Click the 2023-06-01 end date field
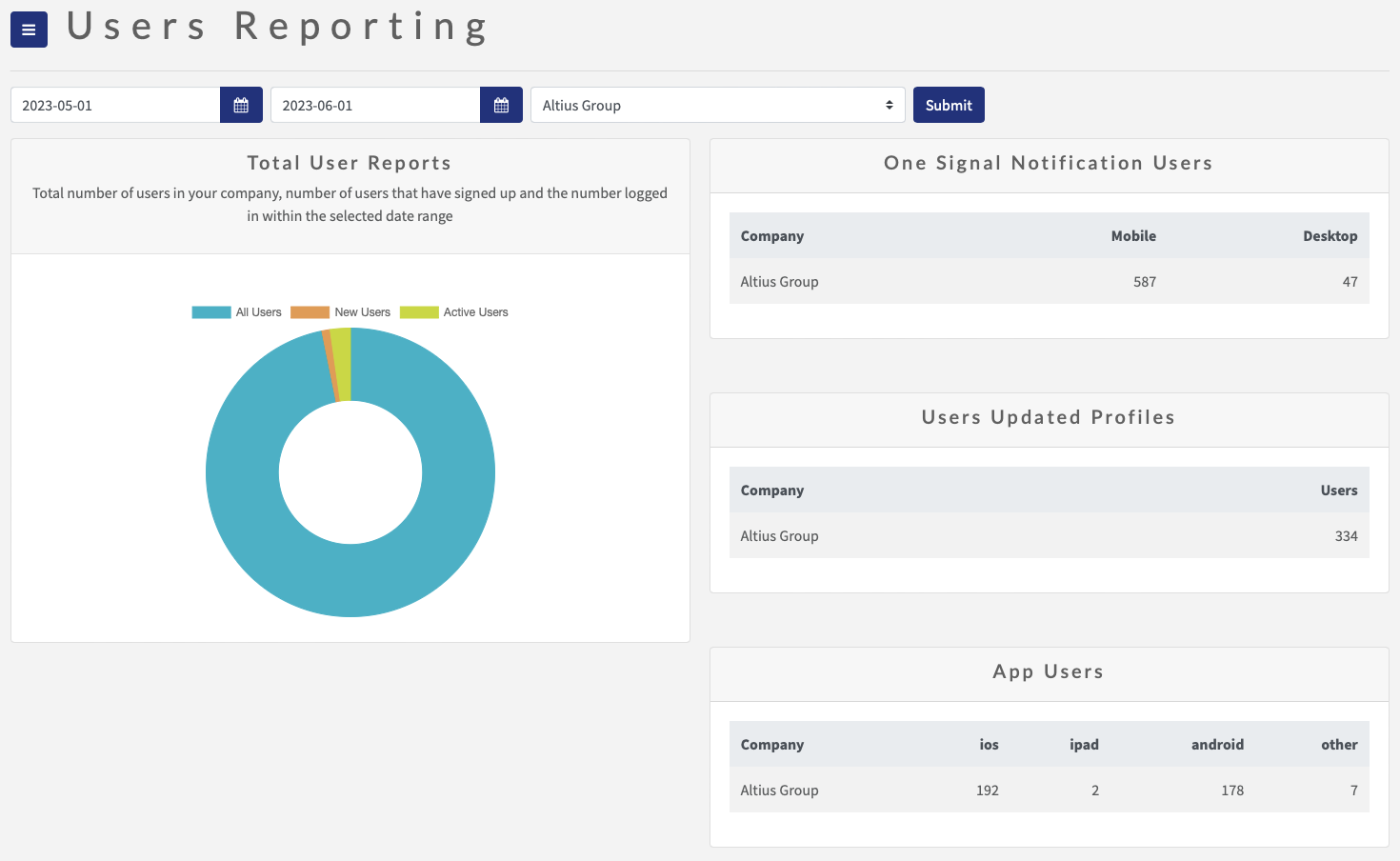This screenshot has width=1400, height=861. 374,105
